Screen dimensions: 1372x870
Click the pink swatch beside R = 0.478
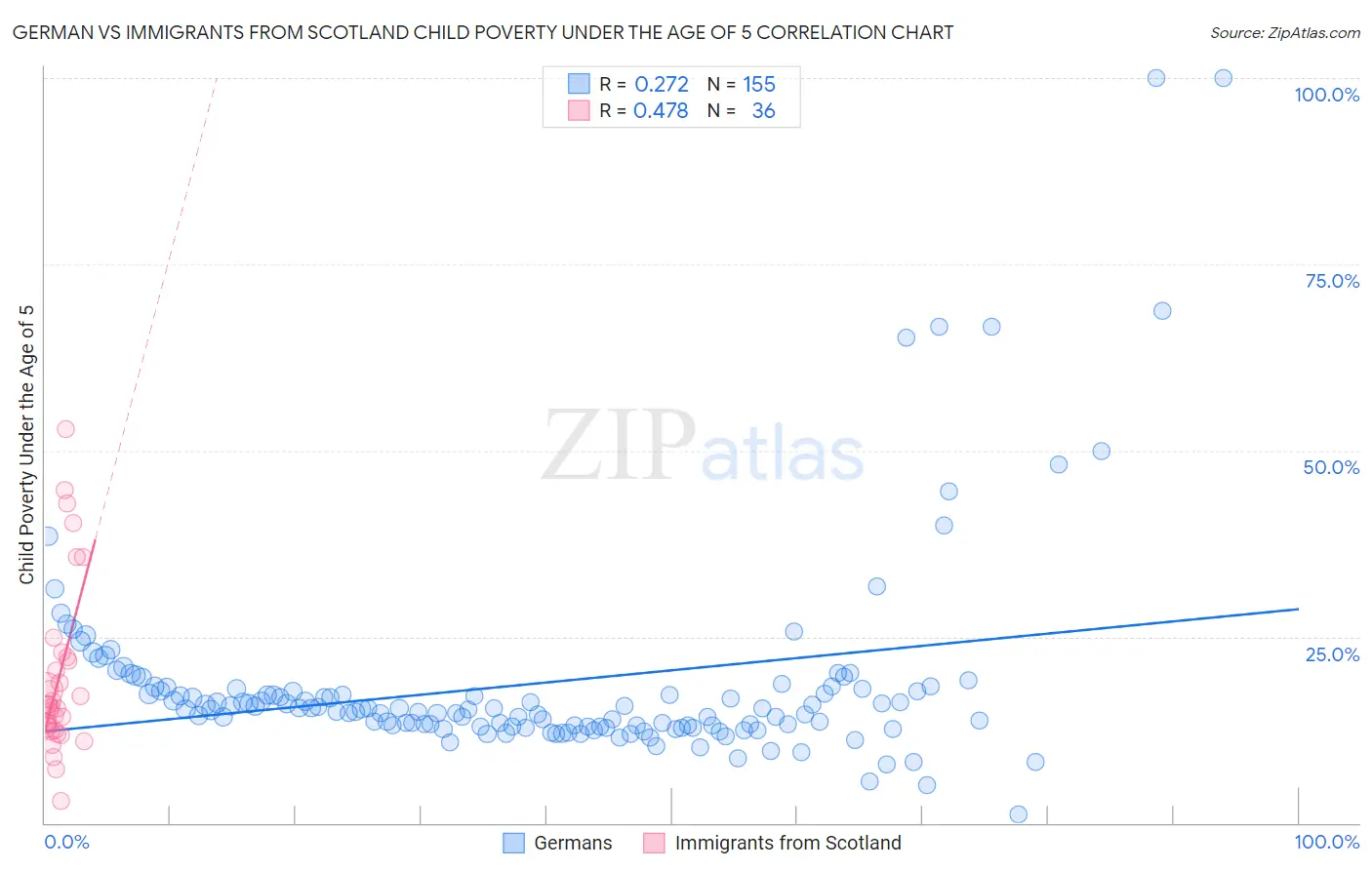tap(579, 110)
